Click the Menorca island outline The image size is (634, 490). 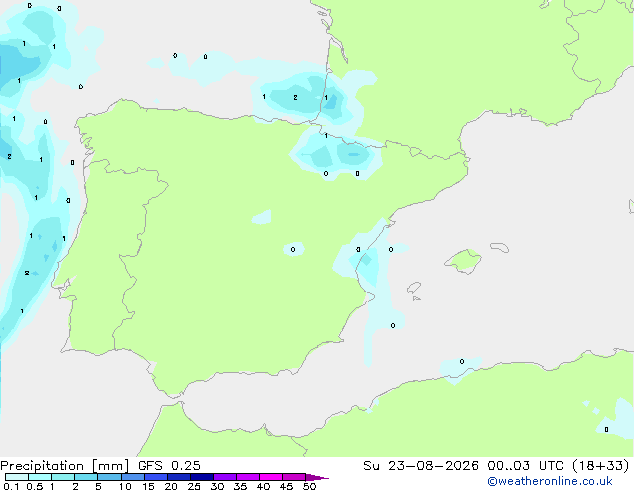click(500, 247)
